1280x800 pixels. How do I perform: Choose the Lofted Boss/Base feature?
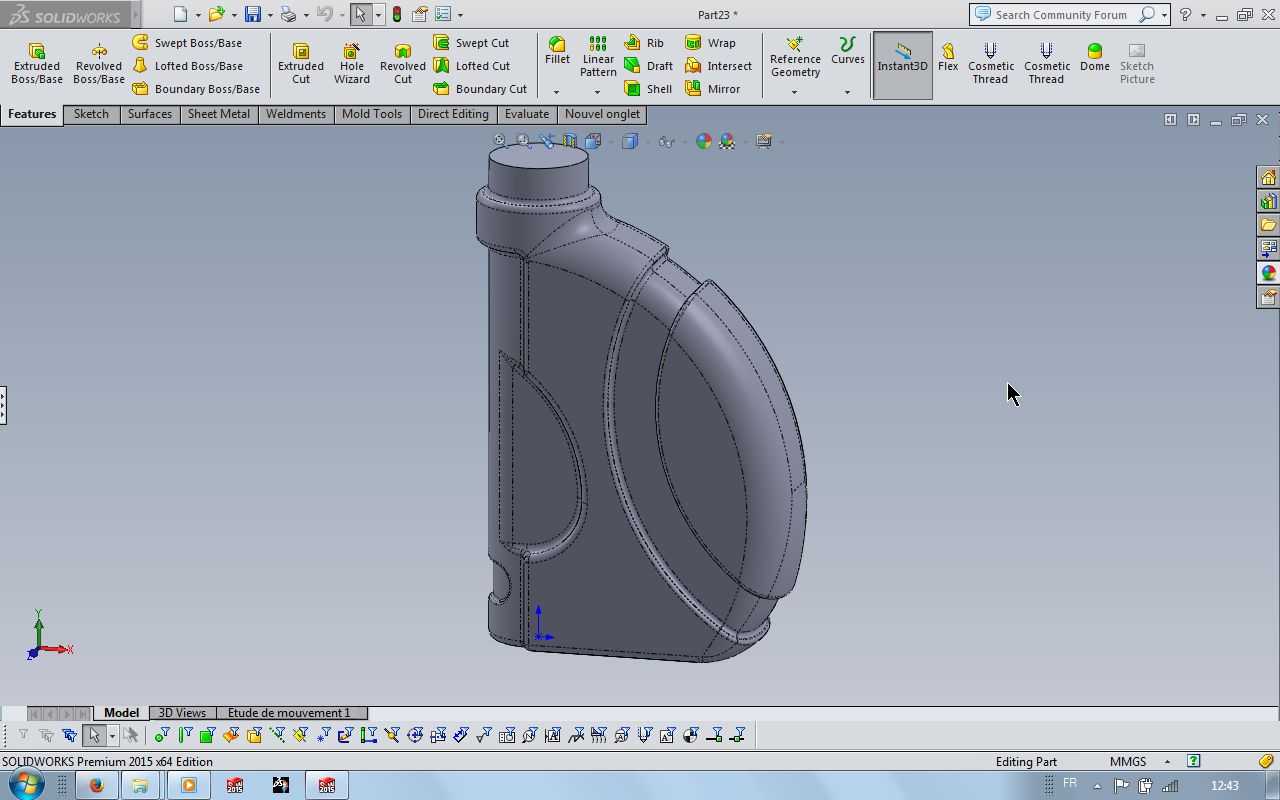pos(187,66)
